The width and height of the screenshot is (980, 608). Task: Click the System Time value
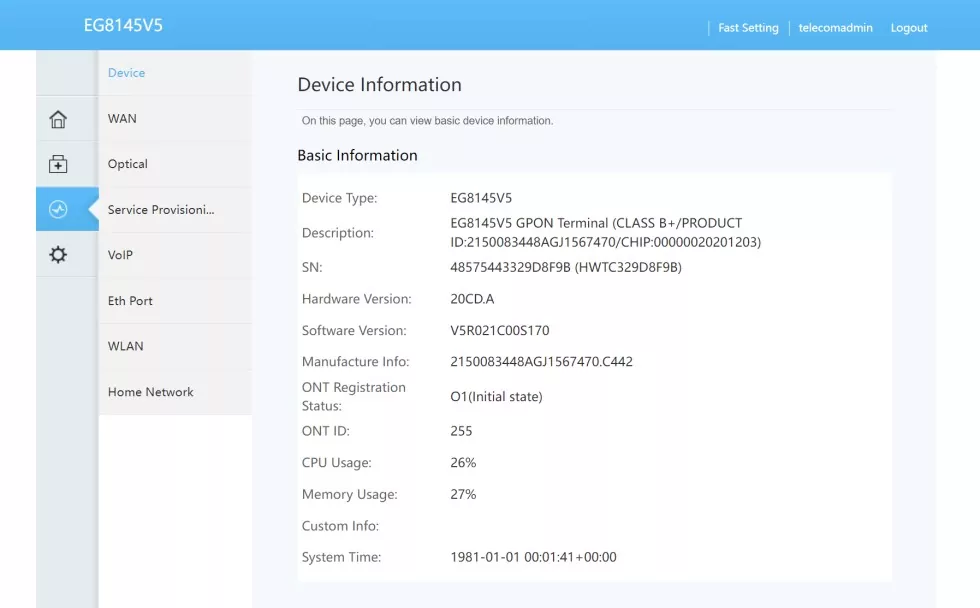[533, 557]
